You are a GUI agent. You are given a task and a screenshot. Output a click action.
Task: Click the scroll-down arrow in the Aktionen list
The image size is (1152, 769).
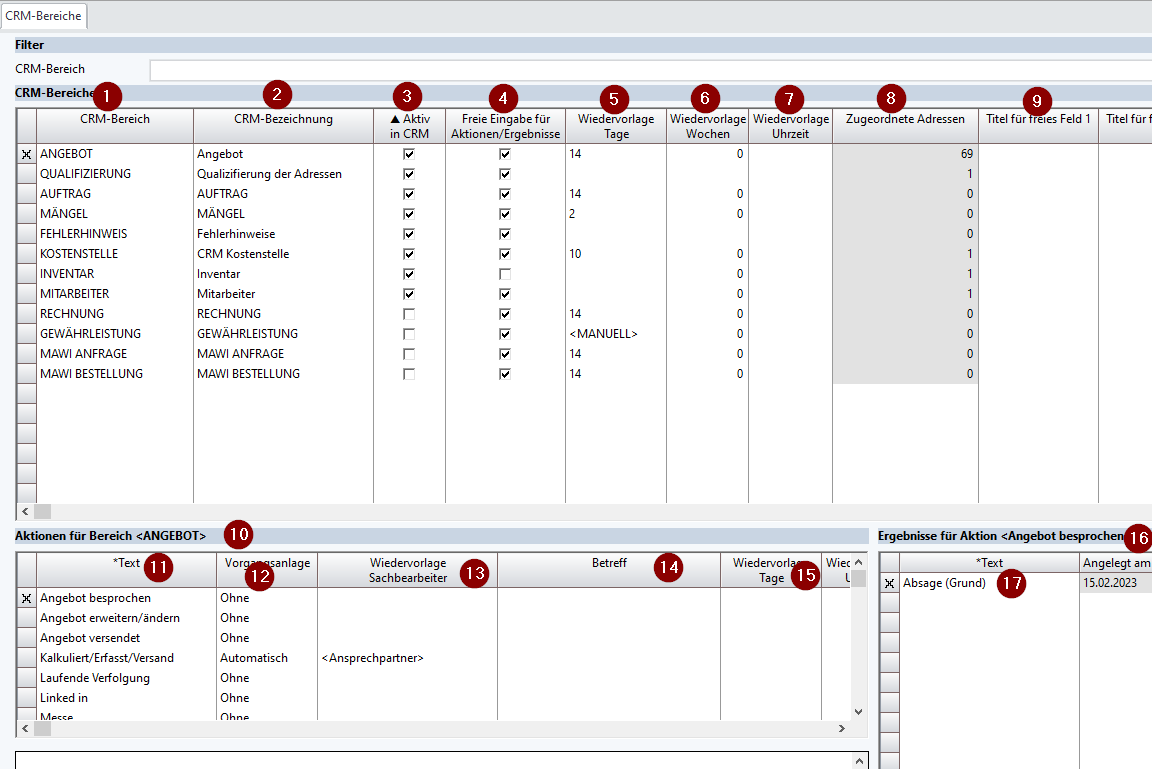(858, 711)
